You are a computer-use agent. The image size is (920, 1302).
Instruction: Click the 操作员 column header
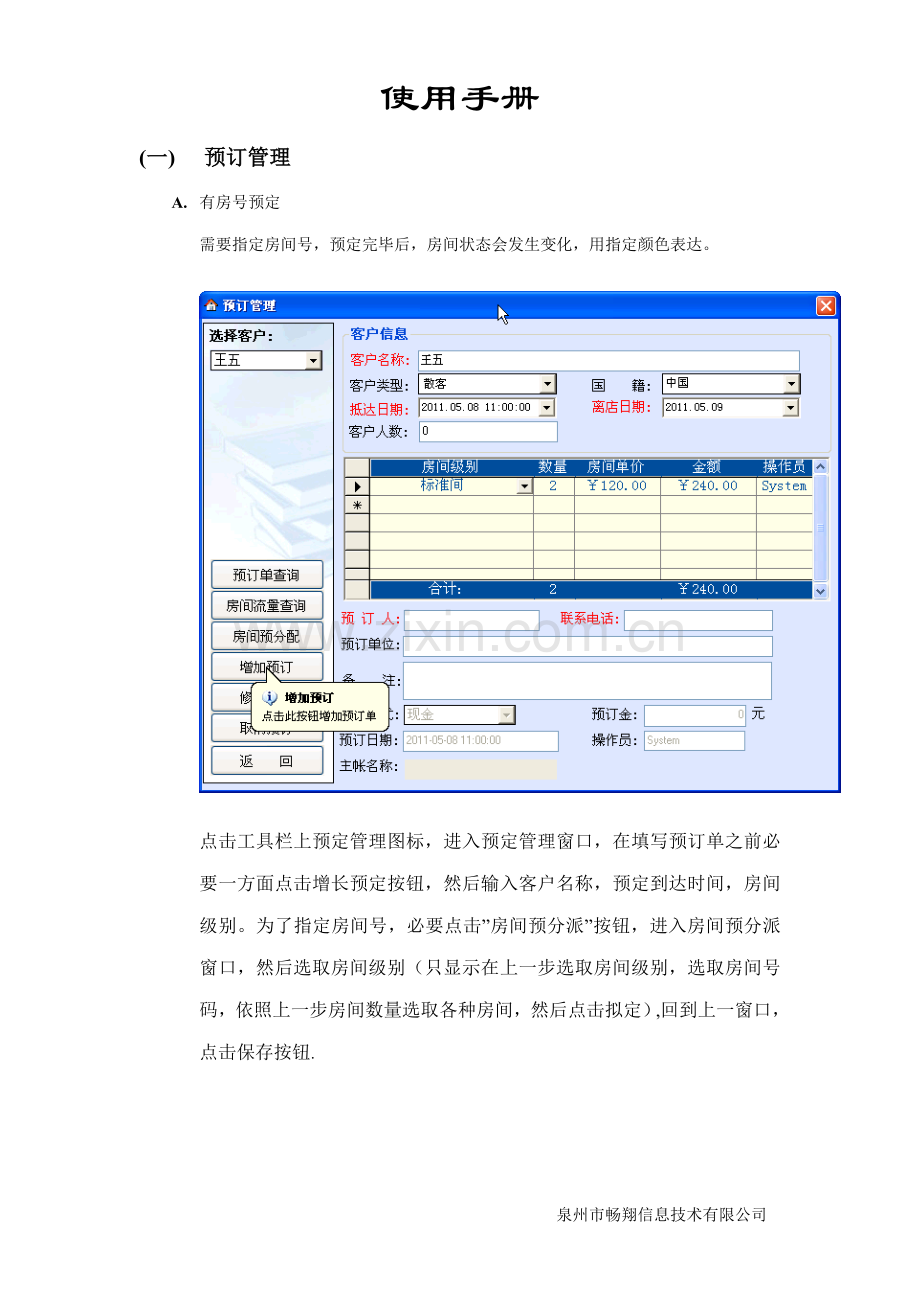(784, 467)
